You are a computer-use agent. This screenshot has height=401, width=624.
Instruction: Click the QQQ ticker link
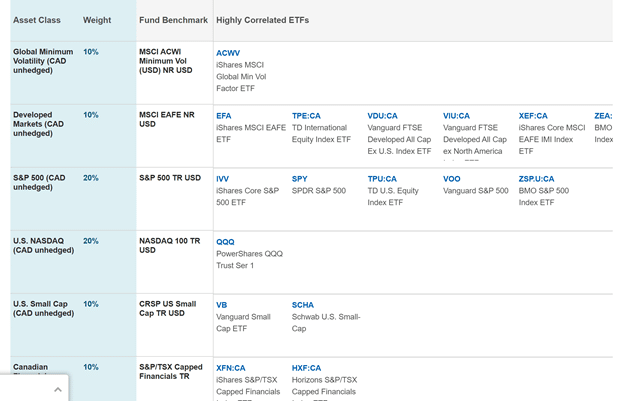tap(225, 242)
